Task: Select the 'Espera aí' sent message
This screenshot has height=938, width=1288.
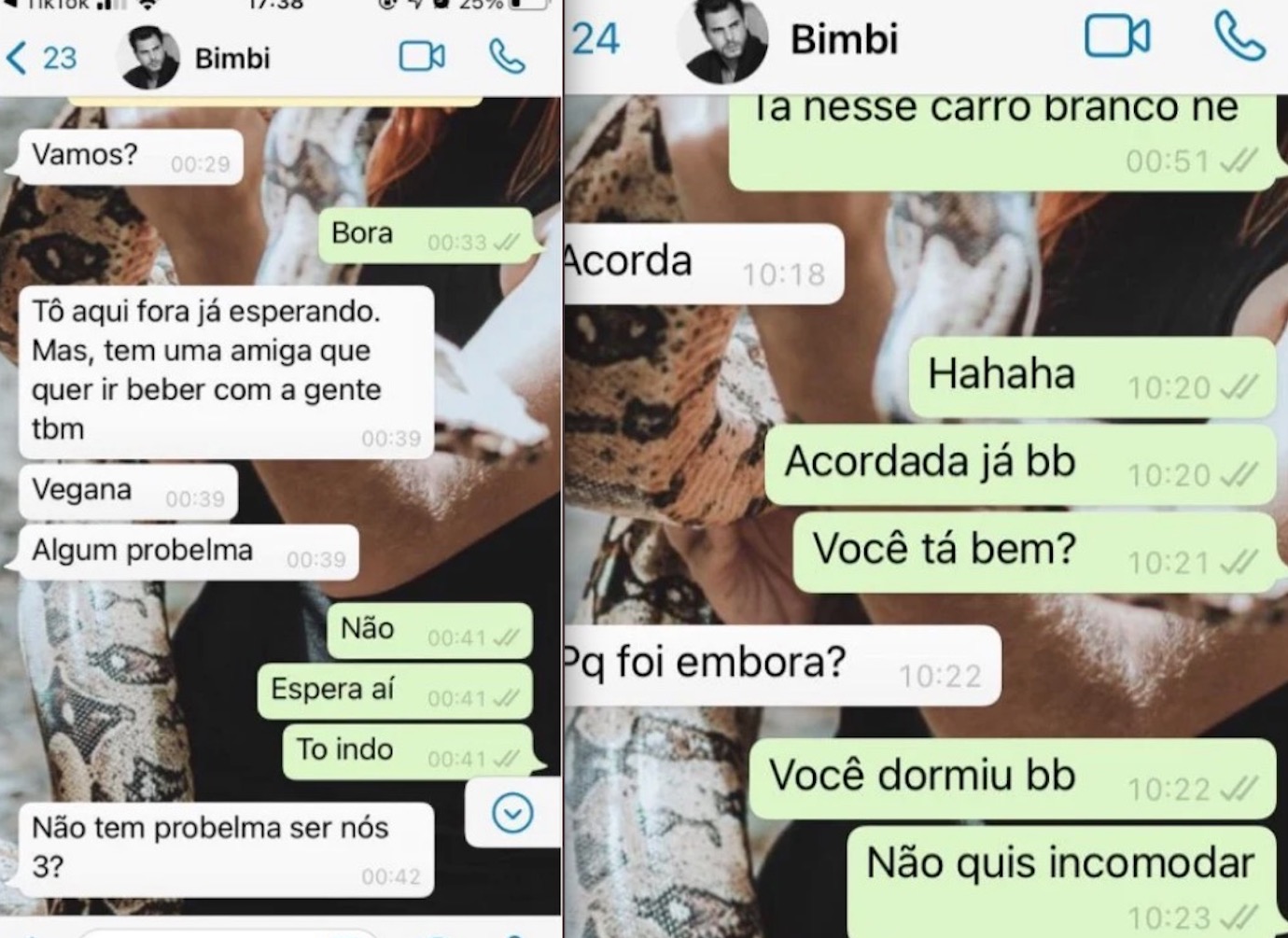Action: (396, 692)
